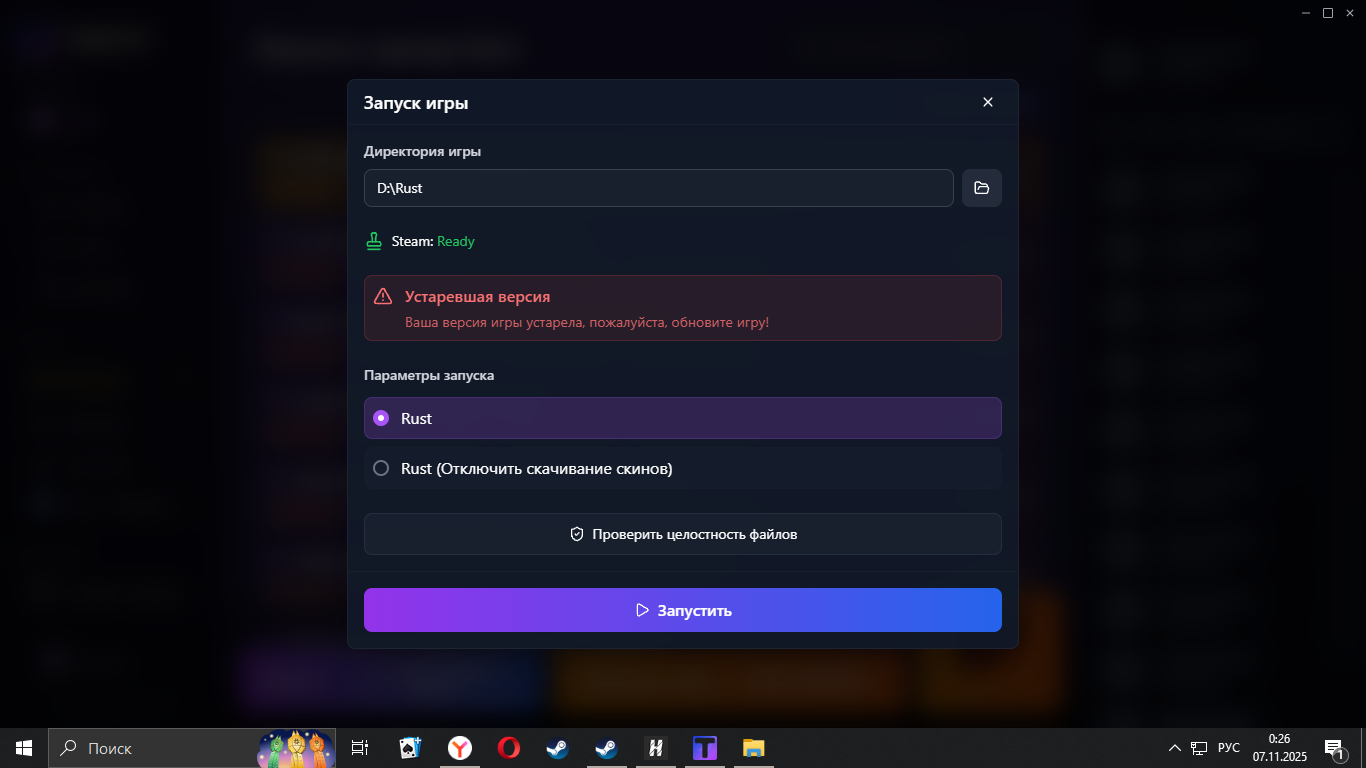1366x768 pixels.
Task: Click the Task View taskbar icon
Action: (360, 748)
